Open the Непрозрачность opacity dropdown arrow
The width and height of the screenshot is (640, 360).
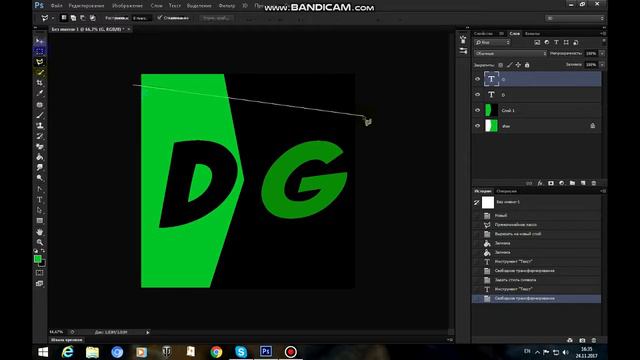click(602, 53)
